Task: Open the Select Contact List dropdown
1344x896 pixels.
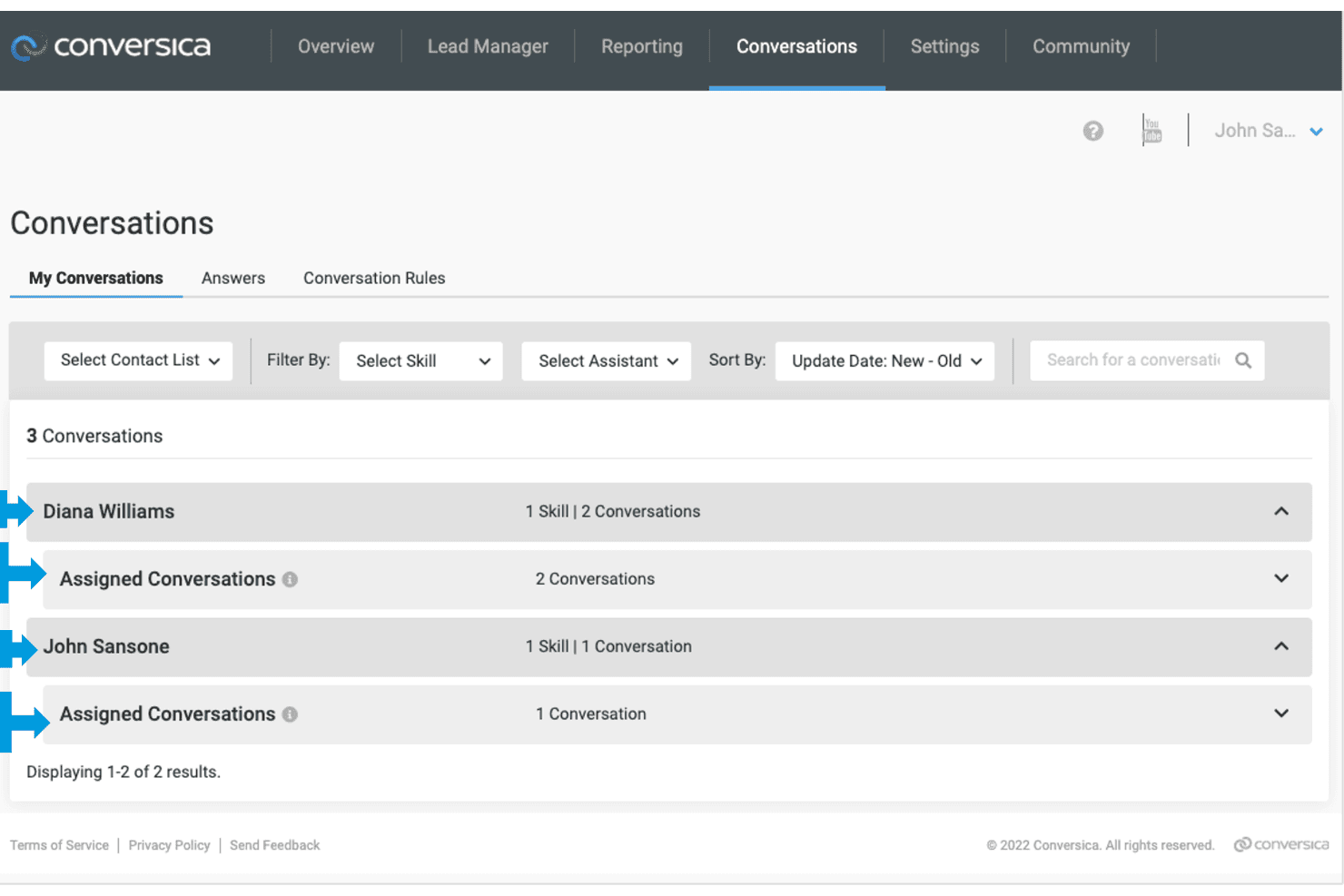Action: pyautogui.click(x=138, y=360)
